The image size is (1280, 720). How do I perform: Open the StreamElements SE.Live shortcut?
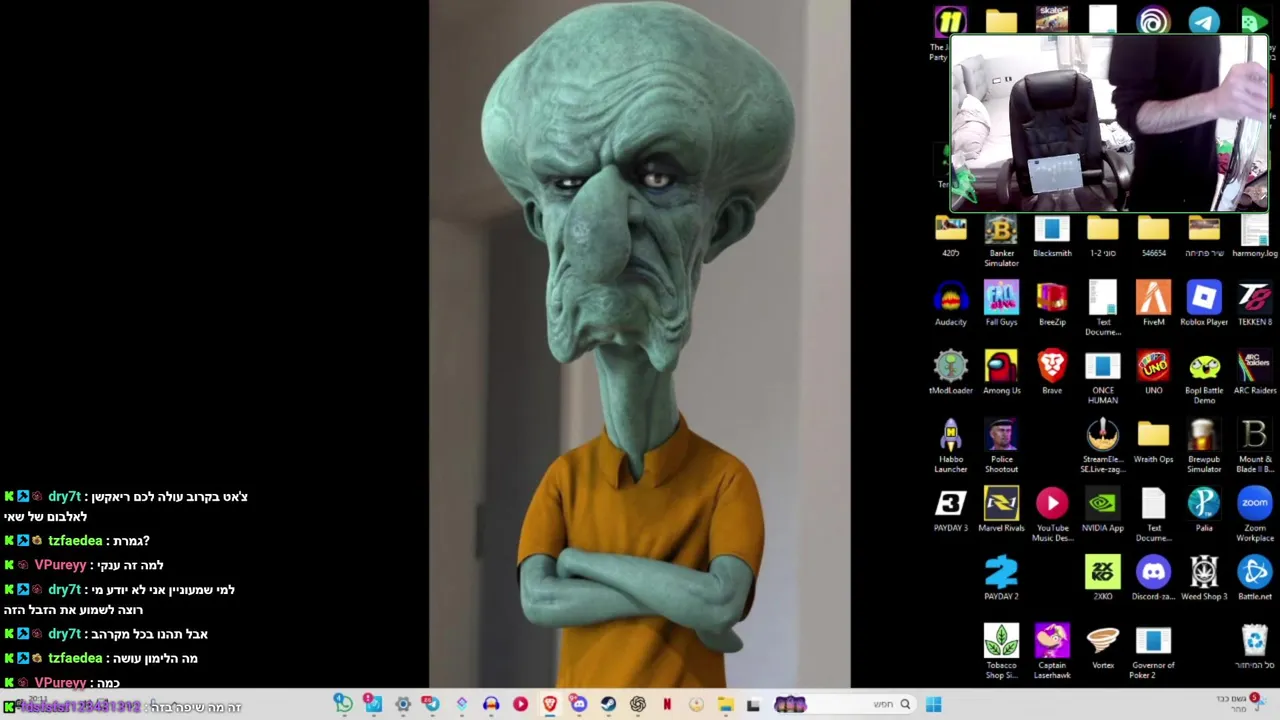(1103, 447)
